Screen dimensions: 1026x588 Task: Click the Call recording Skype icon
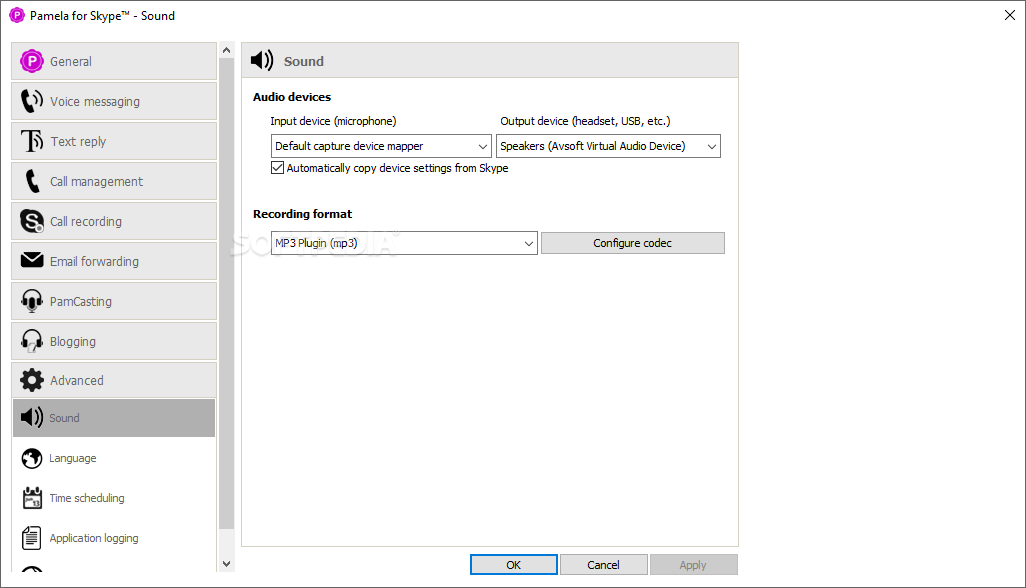pyautogui.click(x=31, y=221)
